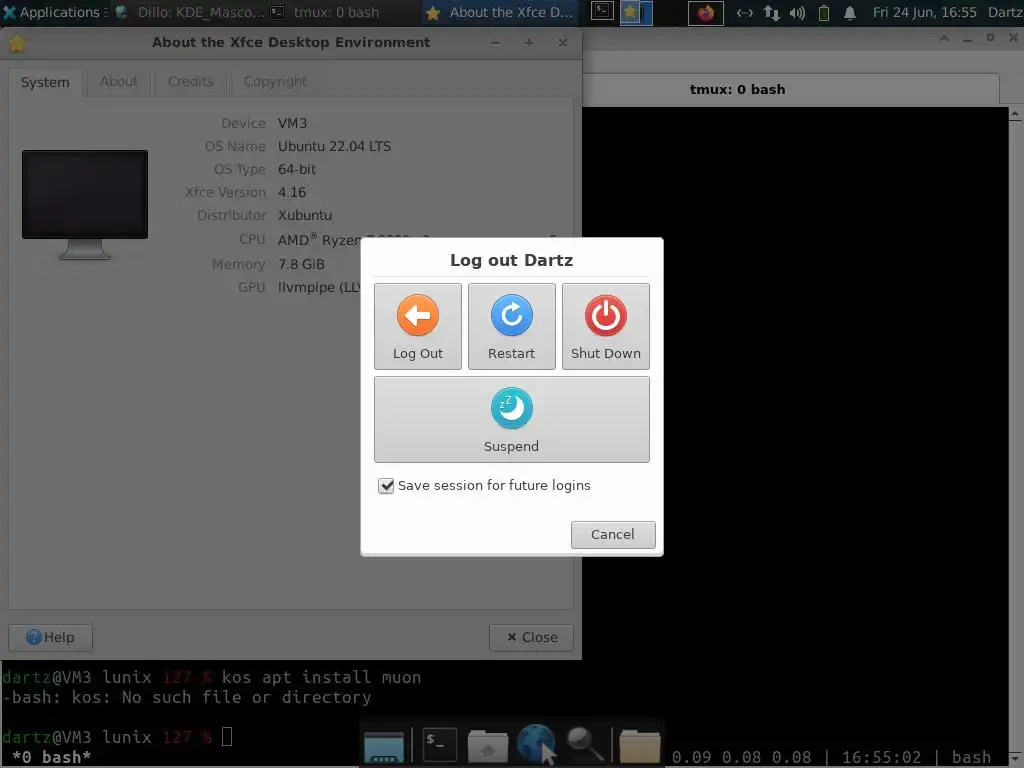The image size is (1024, 768).
Task: Click the Xfce version value 4.16
Action: coord(292,193)
